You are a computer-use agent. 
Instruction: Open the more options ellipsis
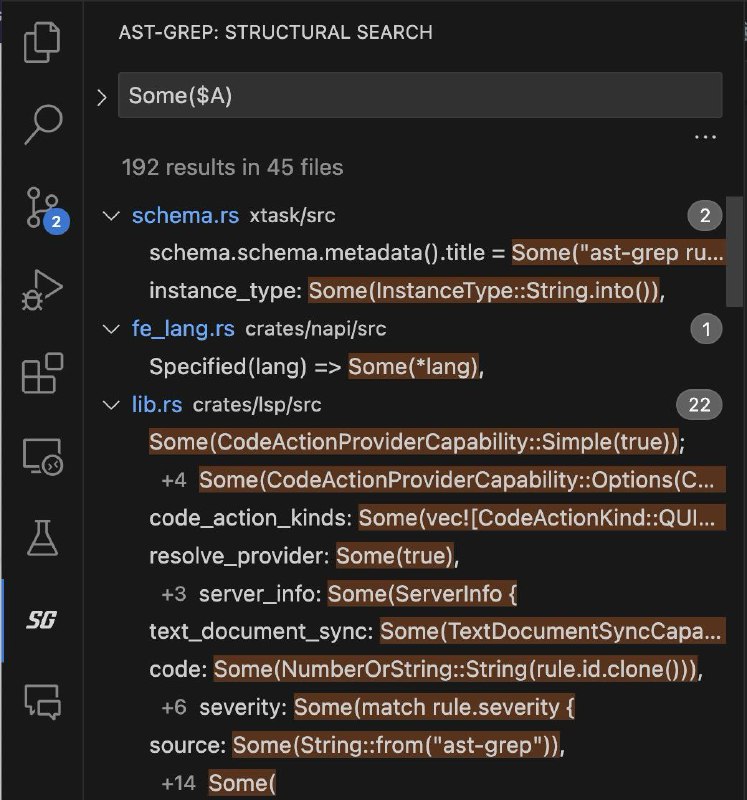tap(706, 136)
